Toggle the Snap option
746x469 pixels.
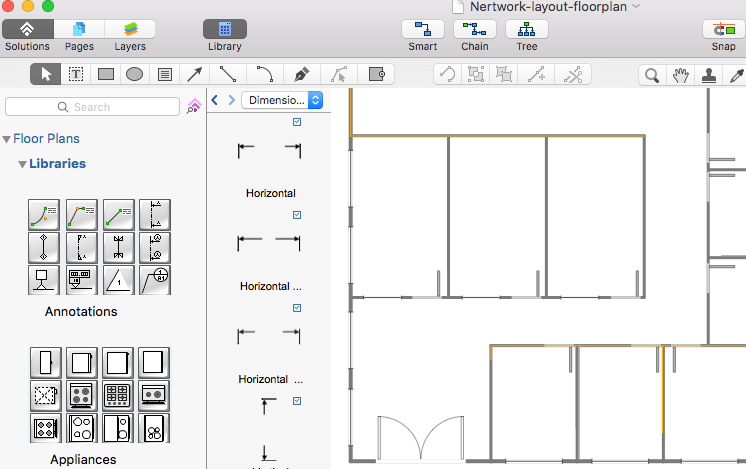(724, 29)
